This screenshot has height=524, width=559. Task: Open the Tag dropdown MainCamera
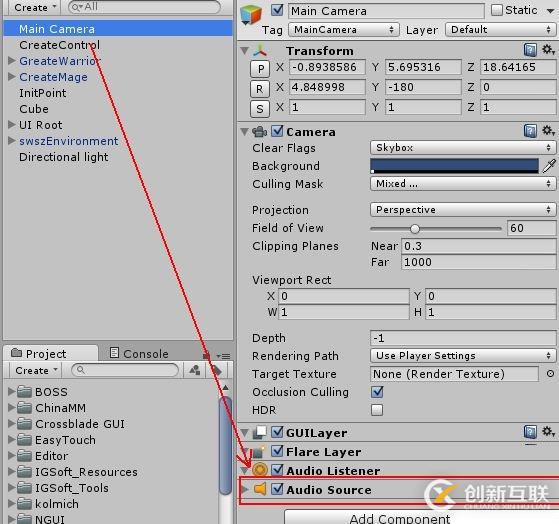pyautogui.click(x=344, y=30)
